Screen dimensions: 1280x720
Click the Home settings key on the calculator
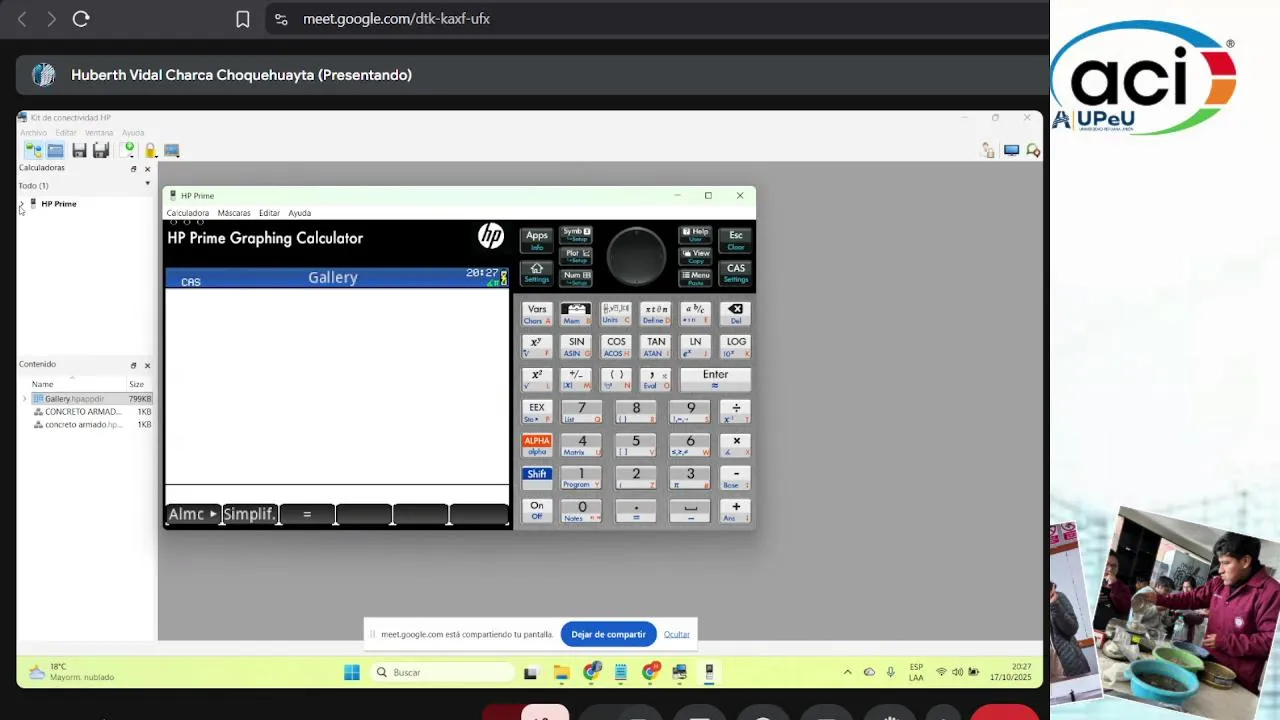(537, 272)
